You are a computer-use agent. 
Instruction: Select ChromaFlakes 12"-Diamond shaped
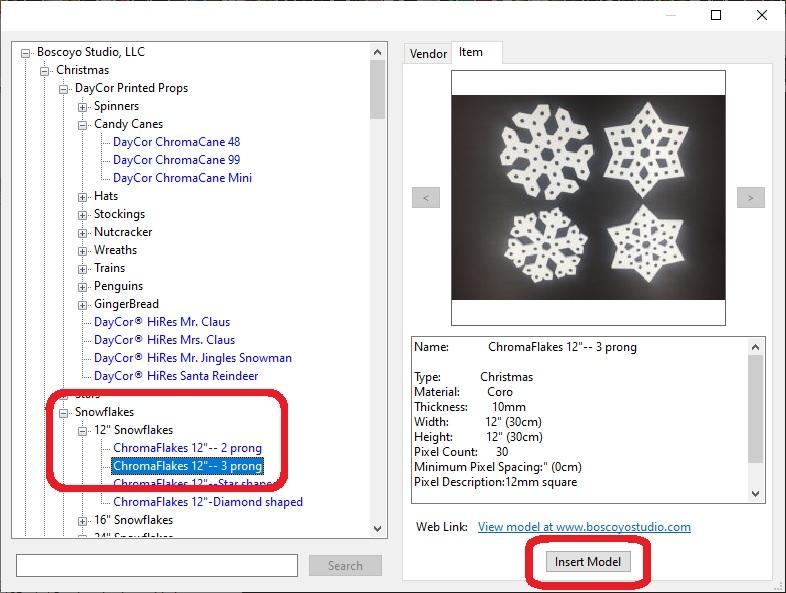tap(208, 502)
